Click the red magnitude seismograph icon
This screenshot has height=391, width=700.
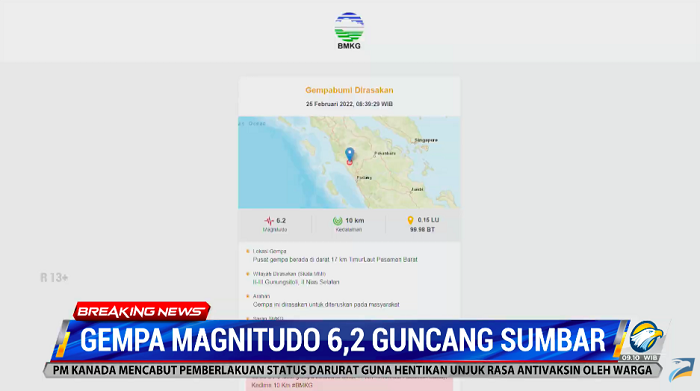[x=269, y=220]
